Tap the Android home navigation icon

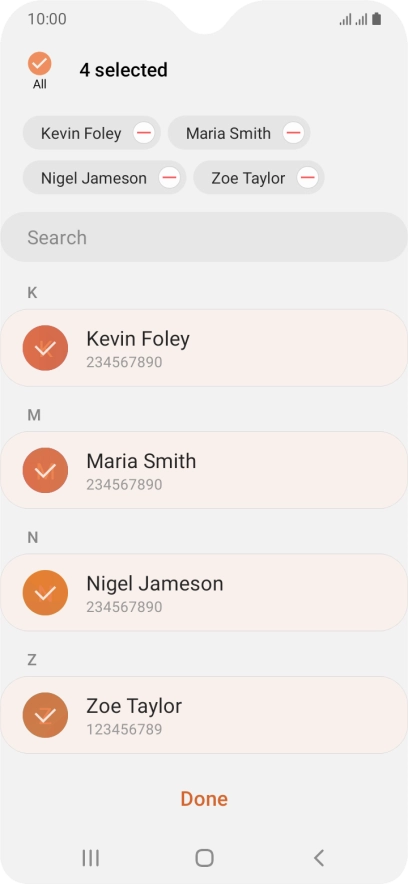[x=204, y=858]
